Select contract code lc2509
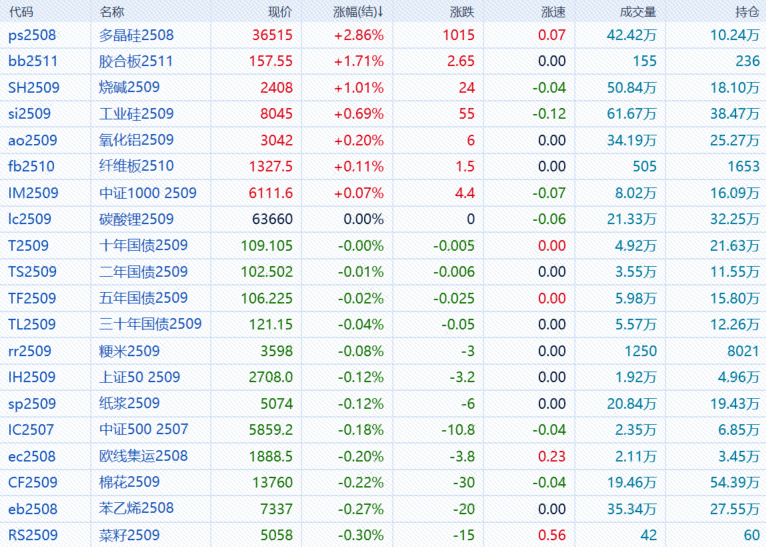Image resolution: width=766 pixels, height=547 pixels. tap(28, 218)
